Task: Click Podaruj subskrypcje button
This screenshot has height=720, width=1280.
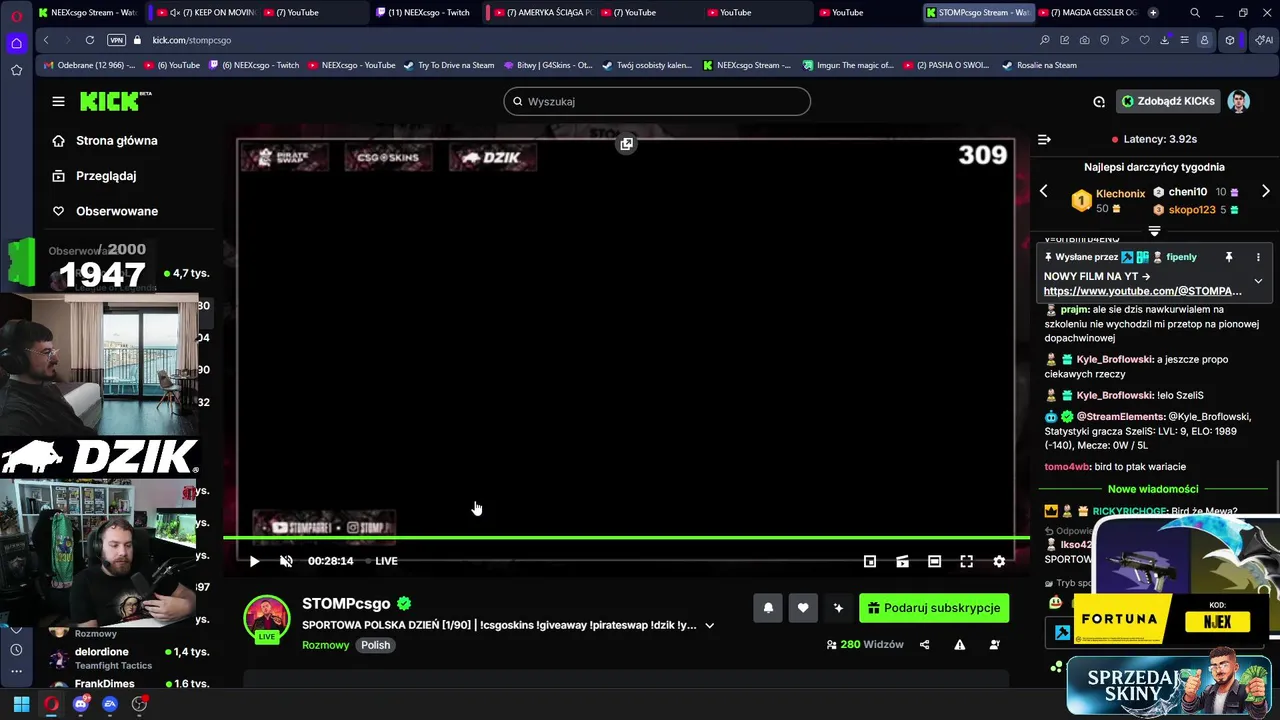Action: 934,608
